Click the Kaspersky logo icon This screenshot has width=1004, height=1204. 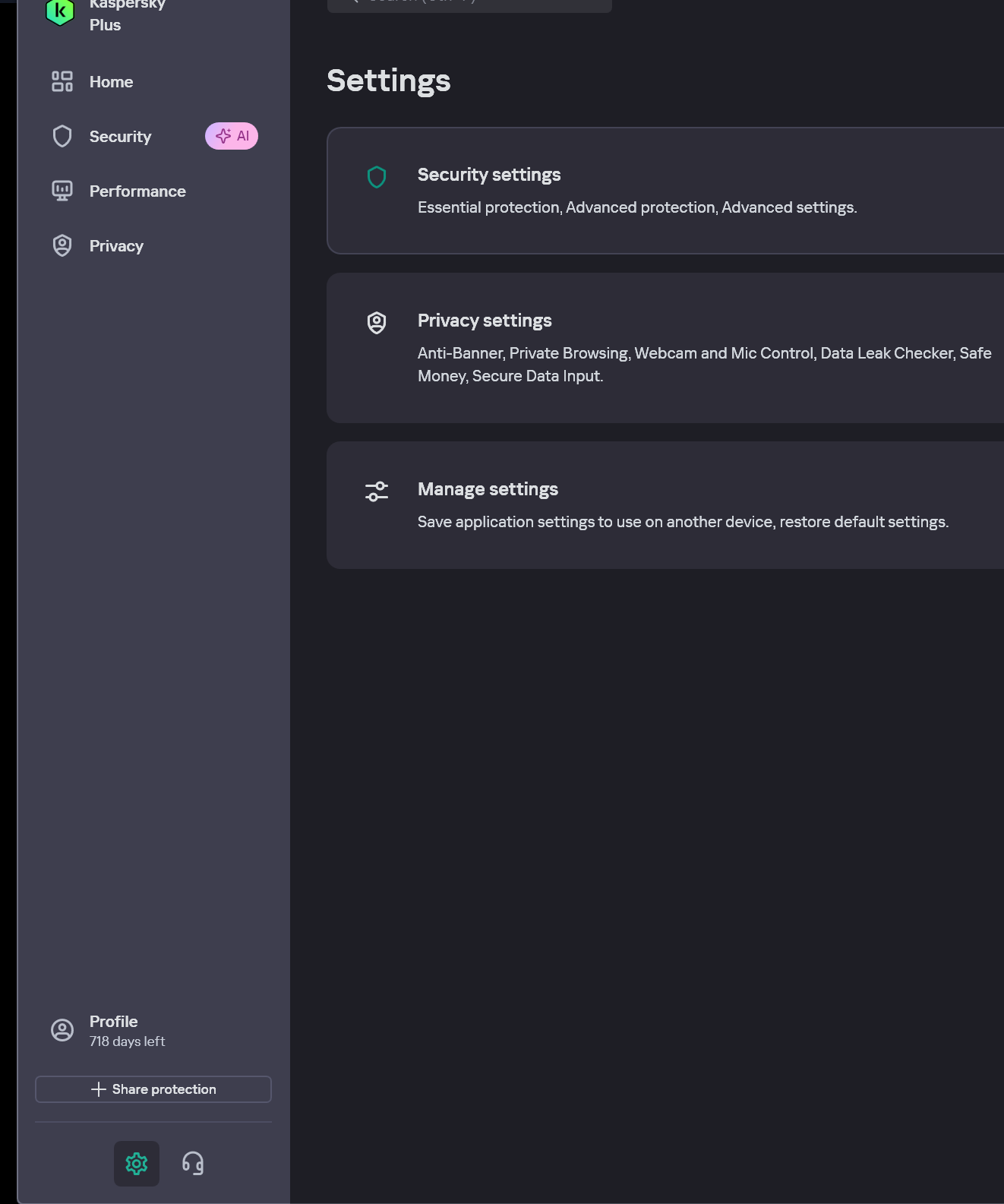(x=60, y=11)
